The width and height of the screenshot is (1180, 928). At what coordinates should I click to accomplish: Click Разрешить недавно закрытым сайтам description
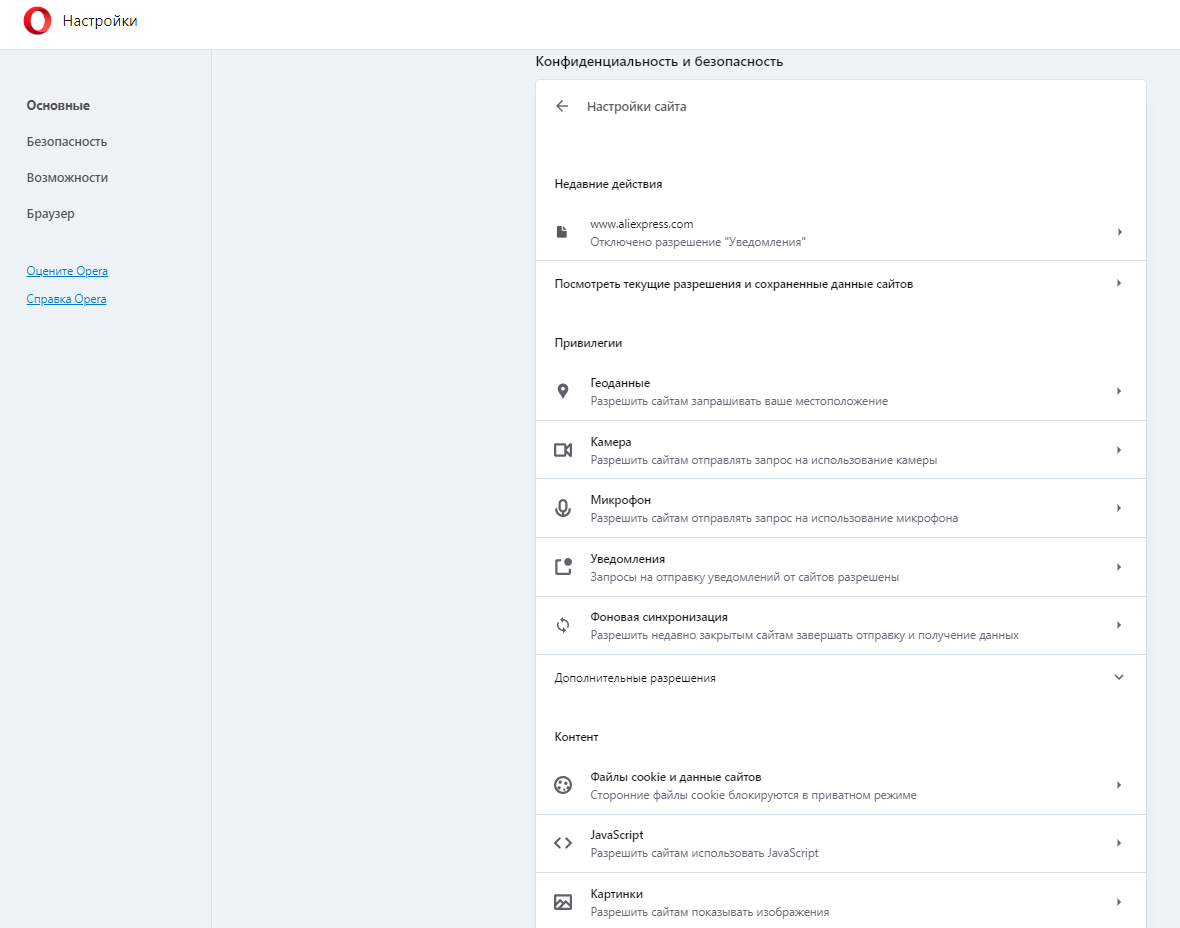804,635
